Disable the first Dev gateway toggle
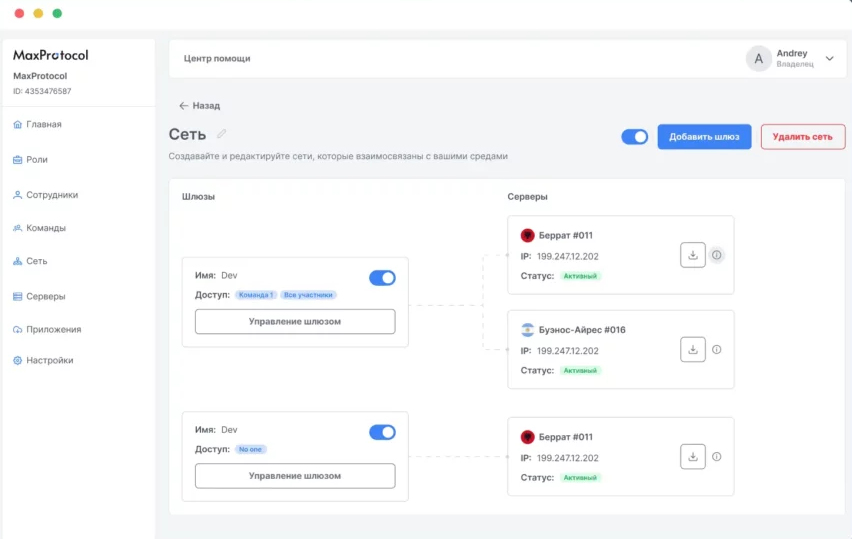Image resolution: width=852 pixels, height=539 pixels. [x=382, y=278]
